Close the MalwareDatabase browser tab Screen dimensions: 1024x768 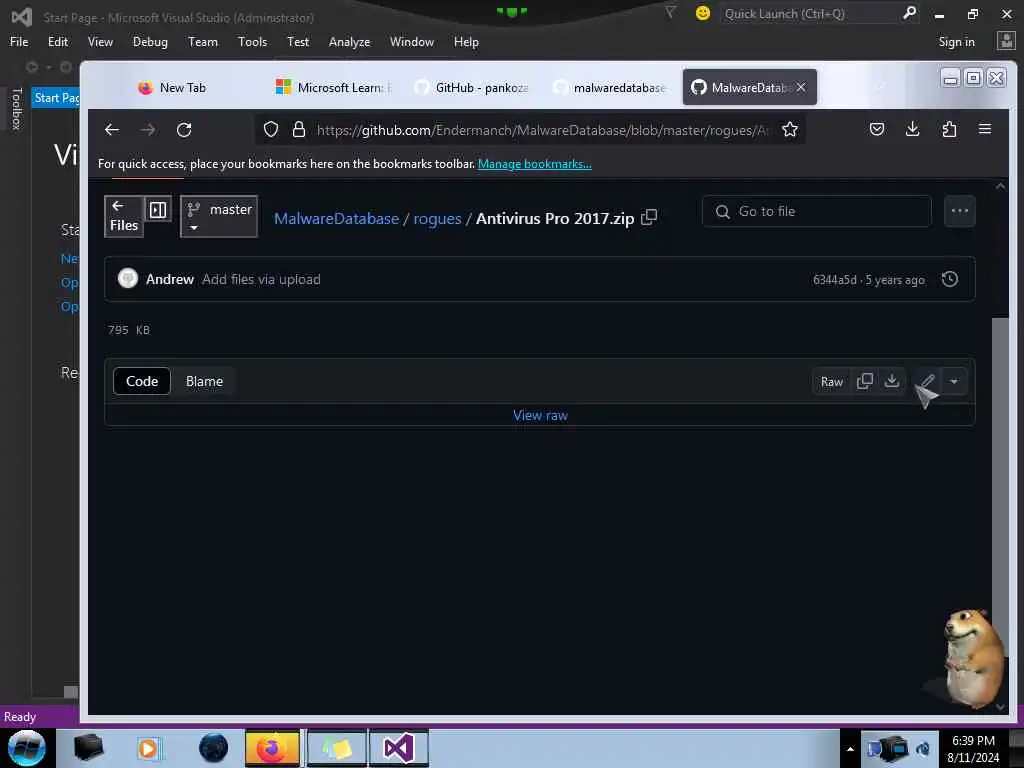[x=801, y=88]
